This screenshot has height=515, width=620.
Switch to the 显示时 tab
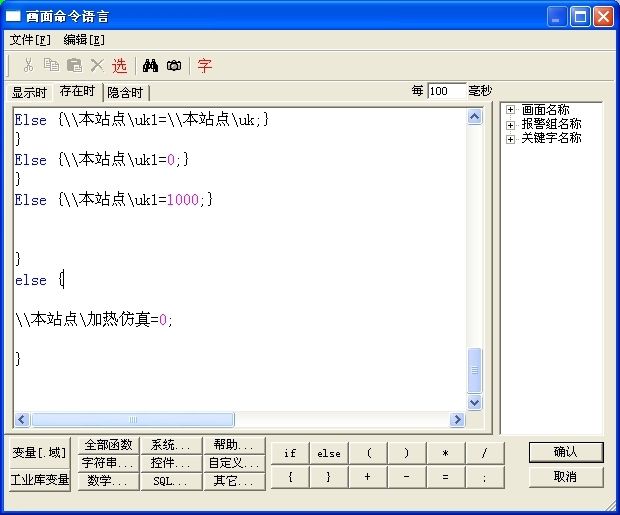pos(30,93)
